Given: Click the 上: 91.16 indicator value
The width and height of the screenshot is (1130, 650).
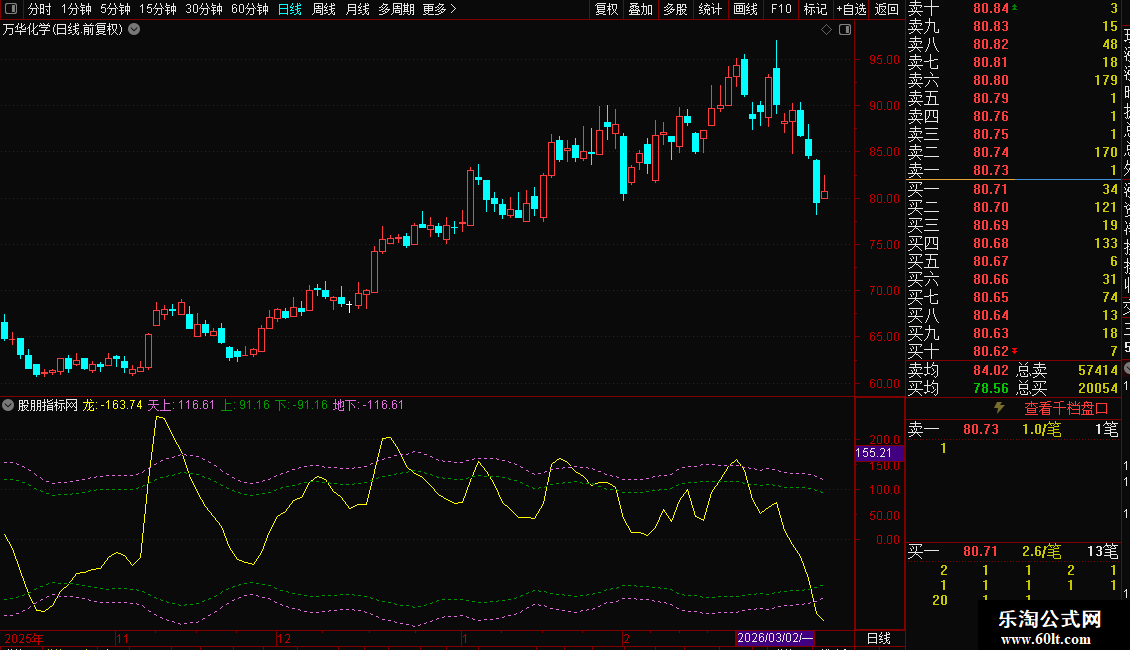Looking at the screenshot, I should pyautogui.click(x=245, y=405).
